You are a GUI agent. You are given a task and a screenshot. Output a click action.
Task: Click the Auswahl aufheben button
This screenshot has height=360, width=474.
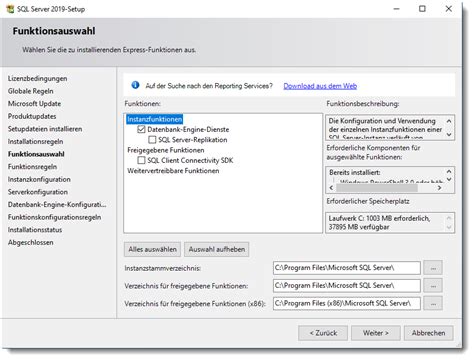(x=217, y=249)
